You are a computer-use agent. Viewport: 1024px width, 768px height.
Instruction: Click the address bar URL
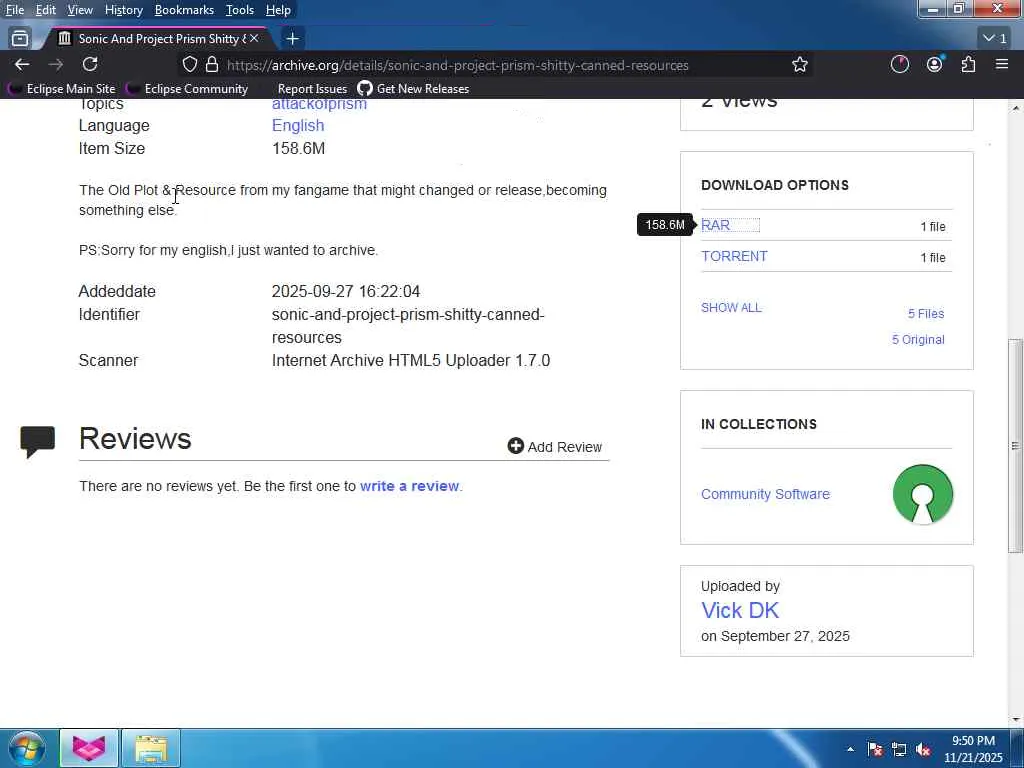click(457, 65)
